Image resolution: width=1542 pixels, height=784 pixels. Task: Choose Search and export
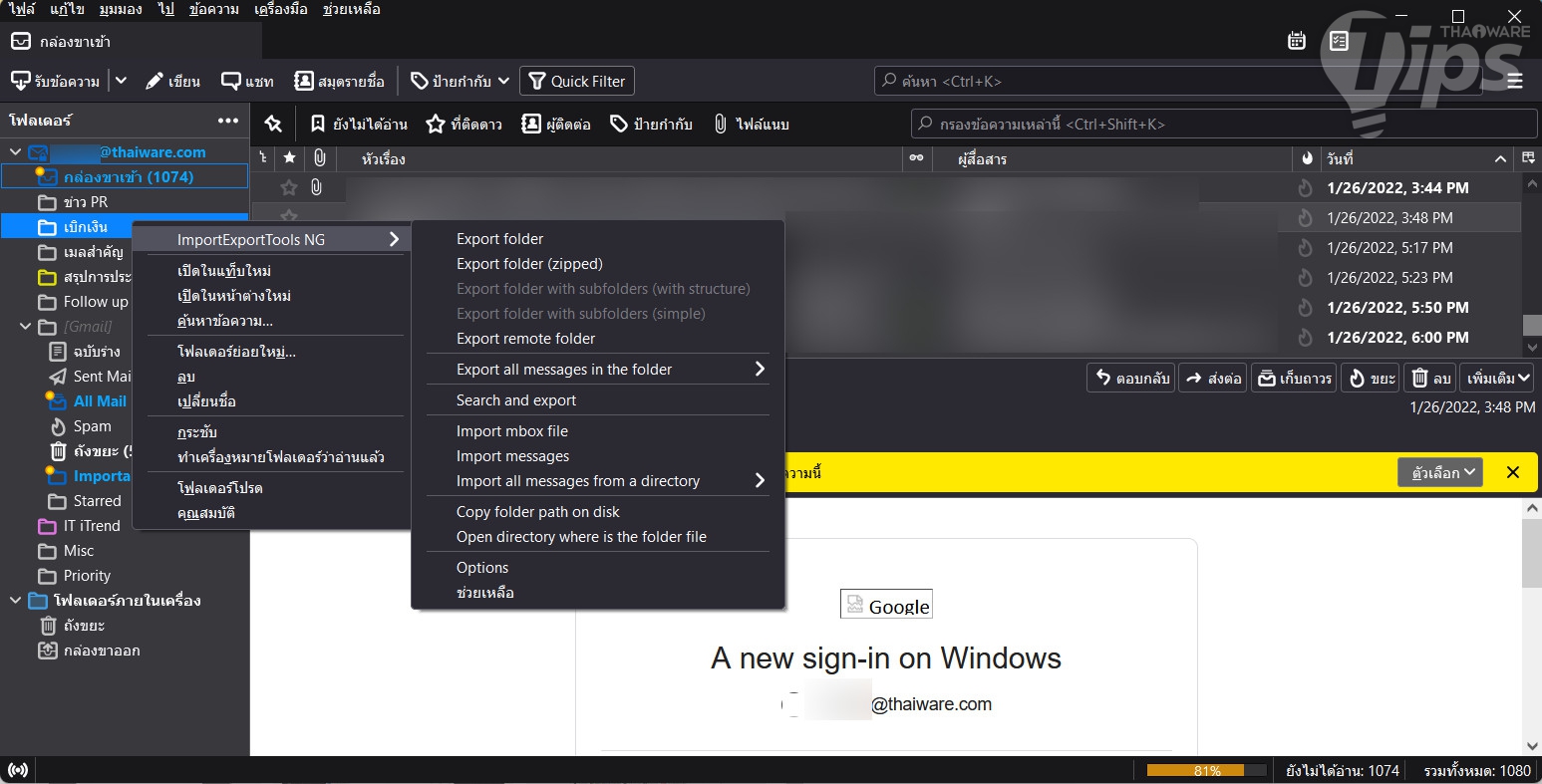598,400
